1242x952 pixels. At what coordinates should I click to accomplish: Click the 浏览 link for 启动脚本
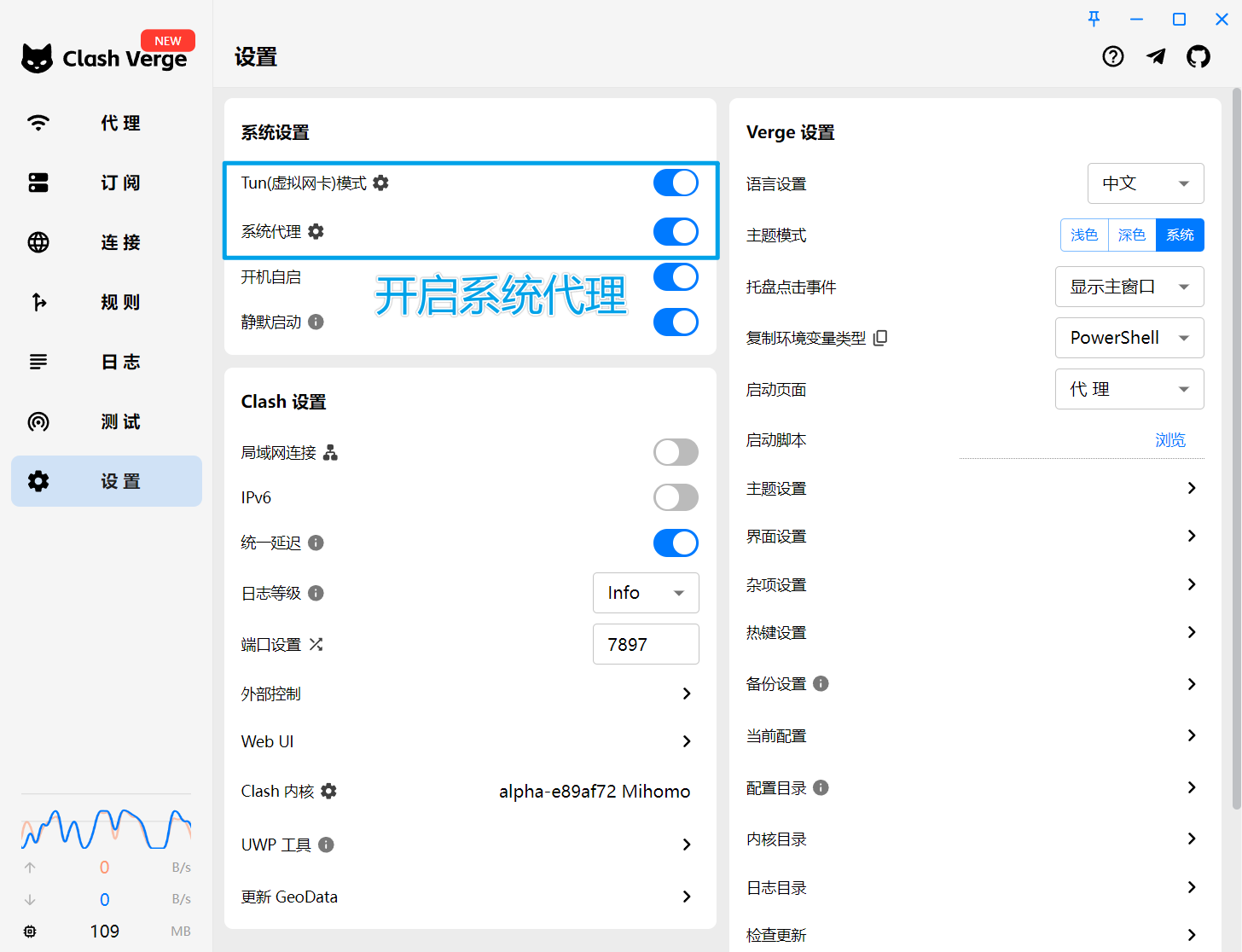tap(1169, 439)
